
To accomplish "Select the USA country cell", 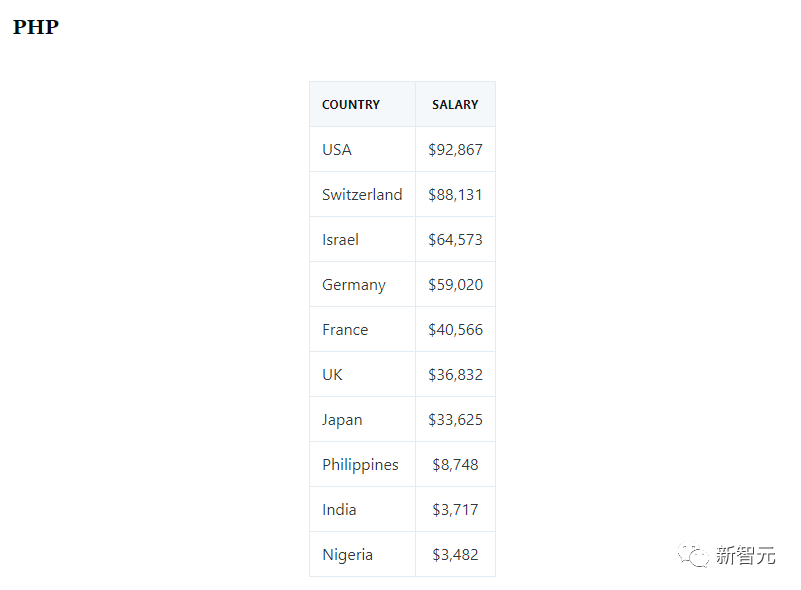I will coord(337,150).
